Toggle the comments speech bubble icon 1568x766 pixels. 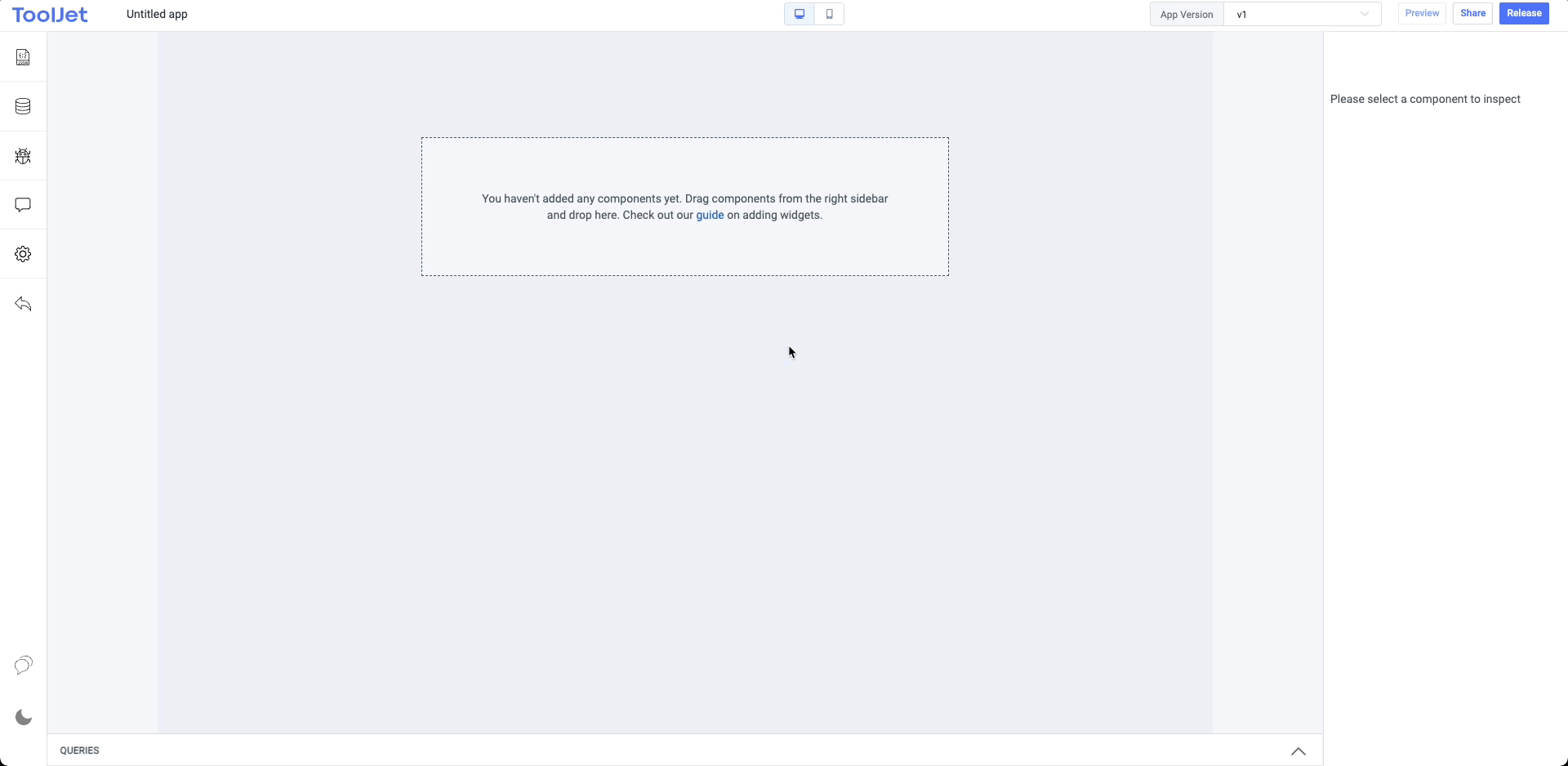[23, 205]
